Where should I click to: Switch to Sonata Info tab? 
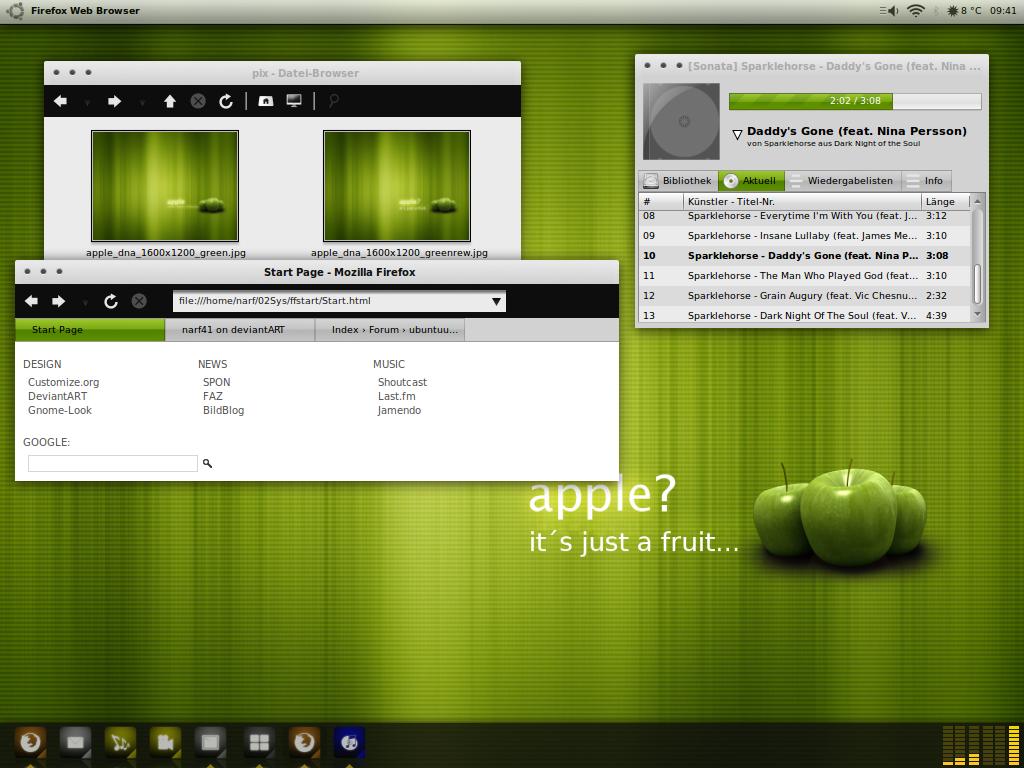(927, 181)
